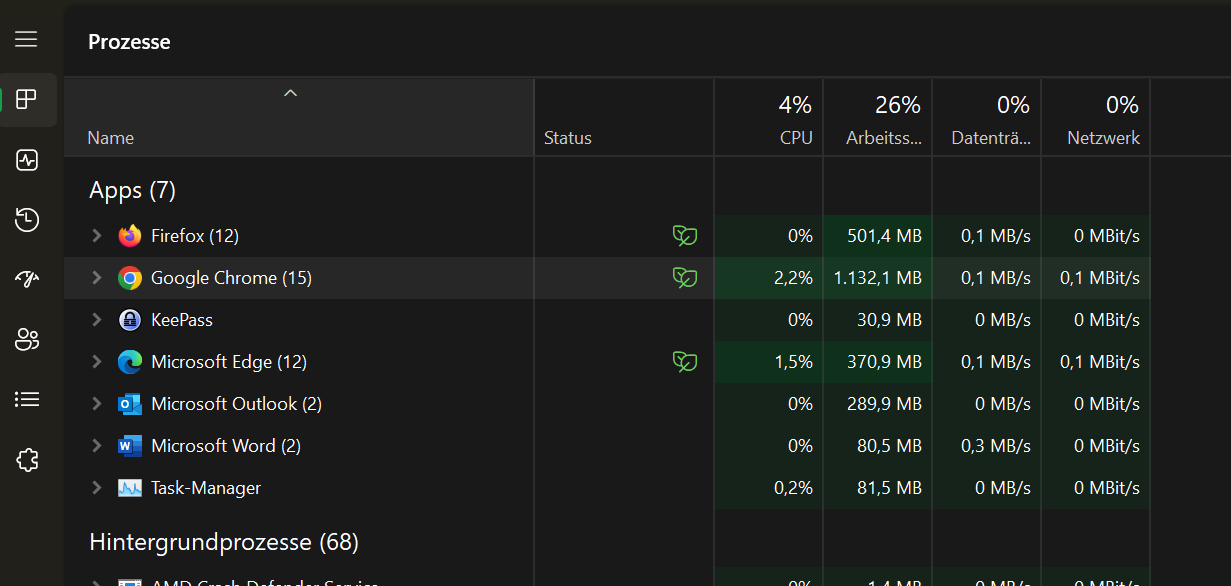This screenshot has width=1231, height=586.
Task: Select the Microsoft Edge (12) process row
Action: point(607,362)
